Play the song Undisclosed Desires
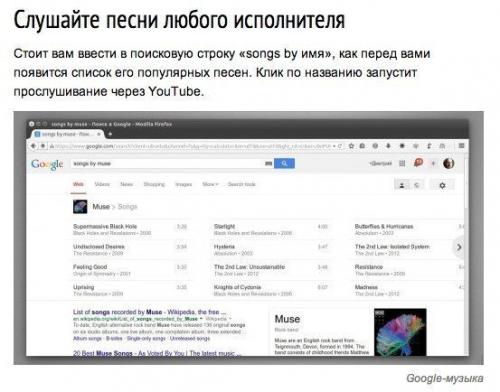The width and height of the screenshot is (500, 392). [99, 247]
